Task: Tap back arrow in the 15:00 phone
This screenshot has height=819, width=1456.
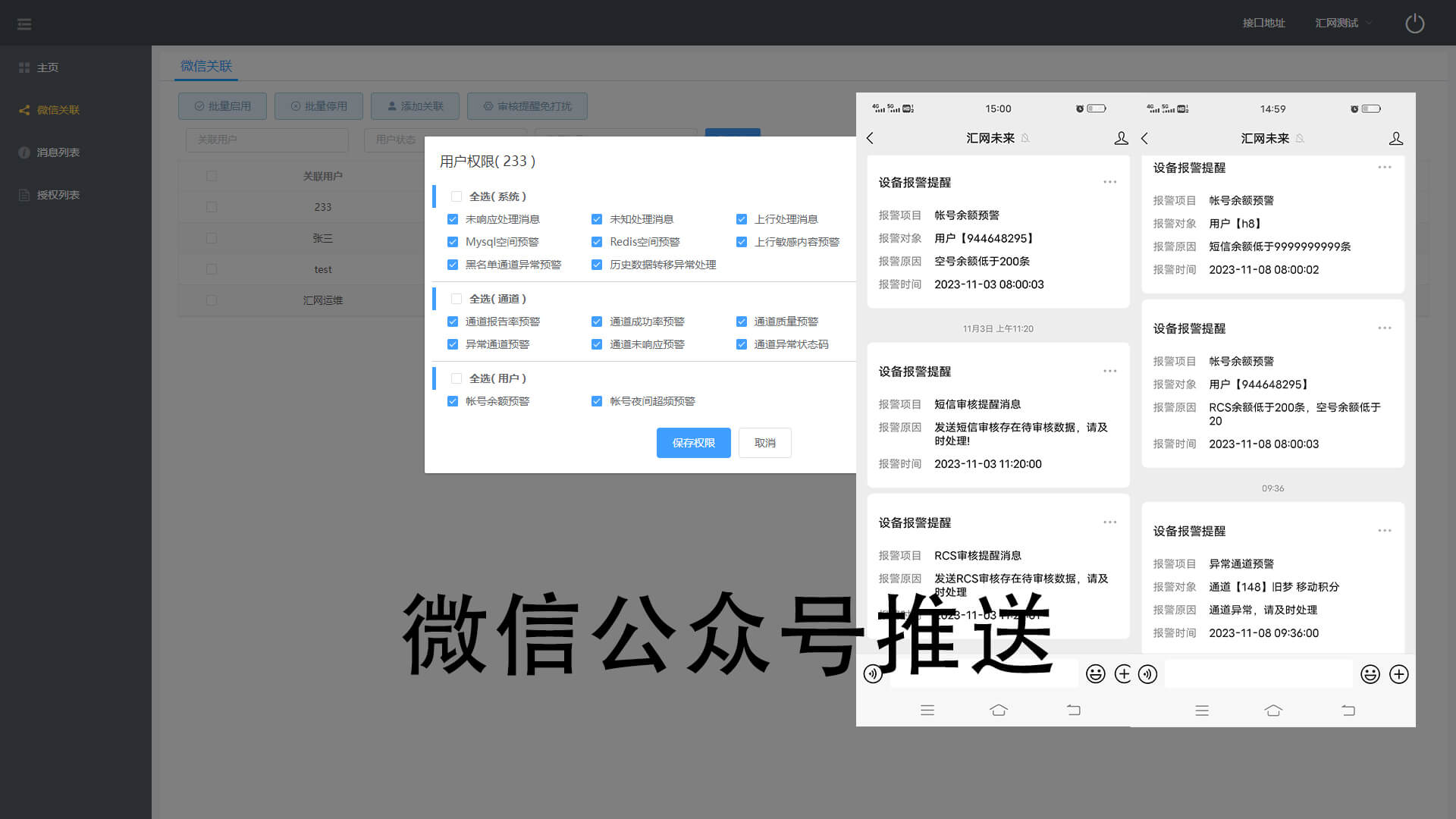Action: point(871,138)
